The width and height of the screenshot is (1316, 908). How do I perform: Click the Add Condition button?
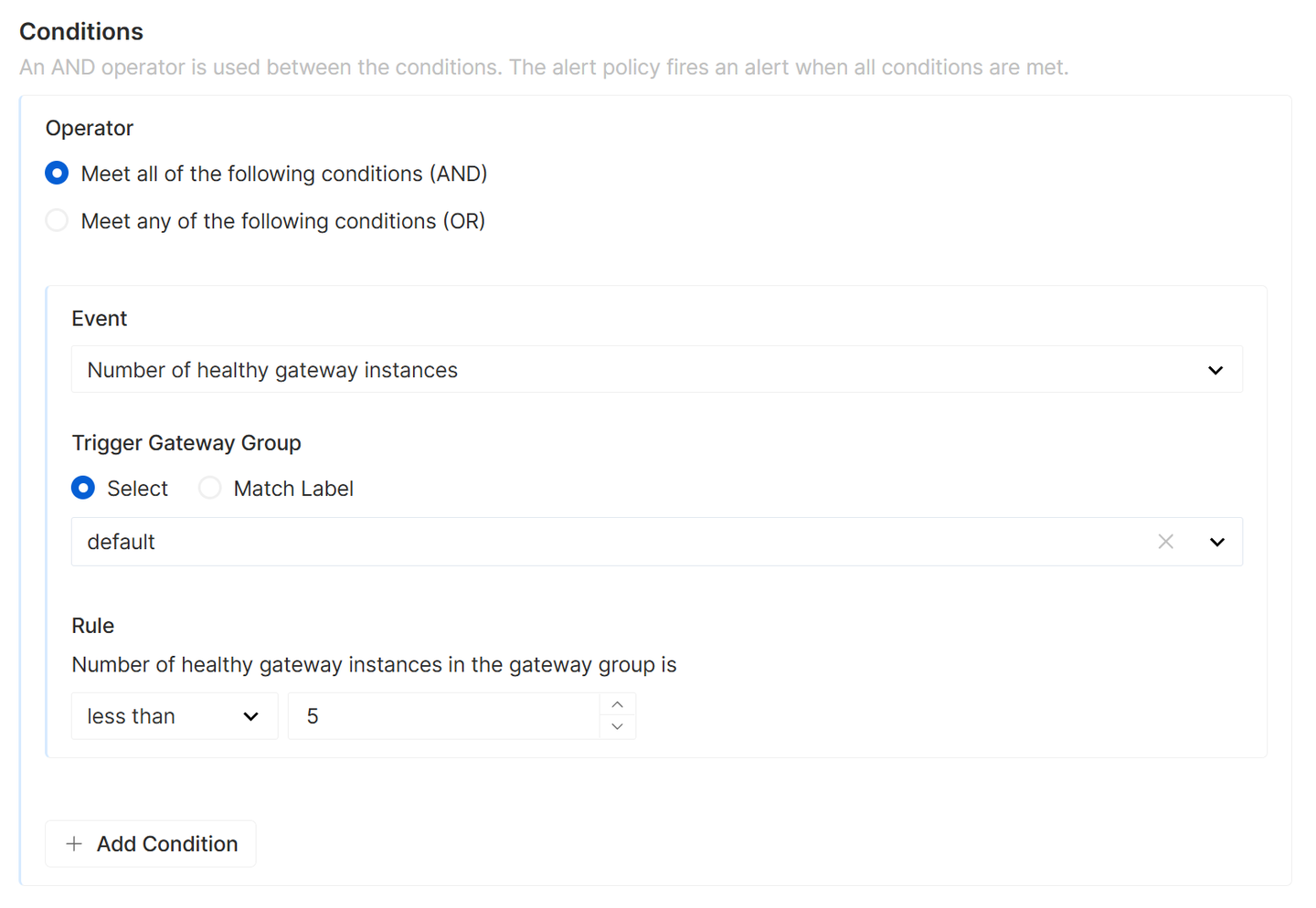(x=151, y=844)
